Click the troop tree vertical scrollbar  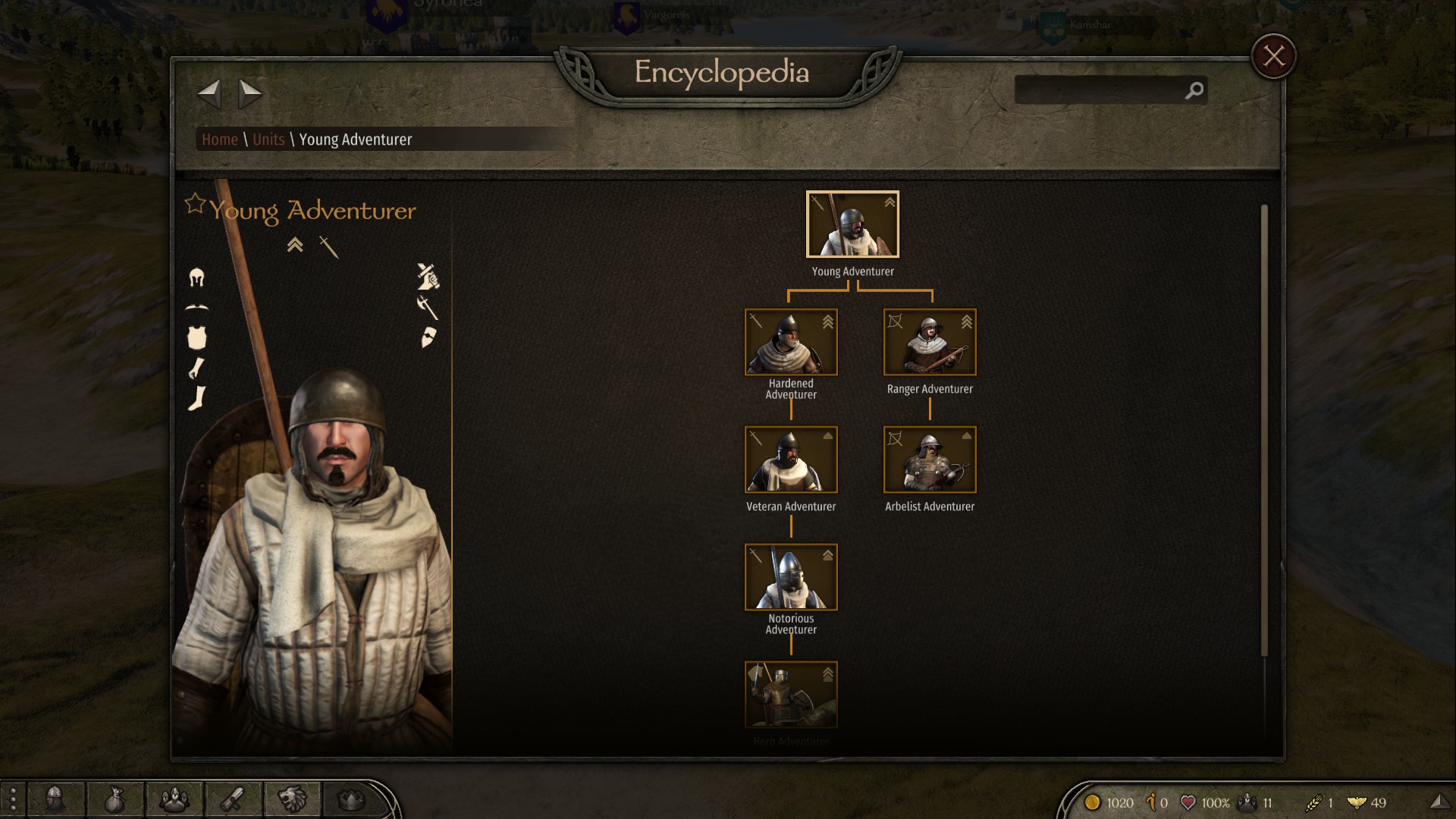(1264, 430)
